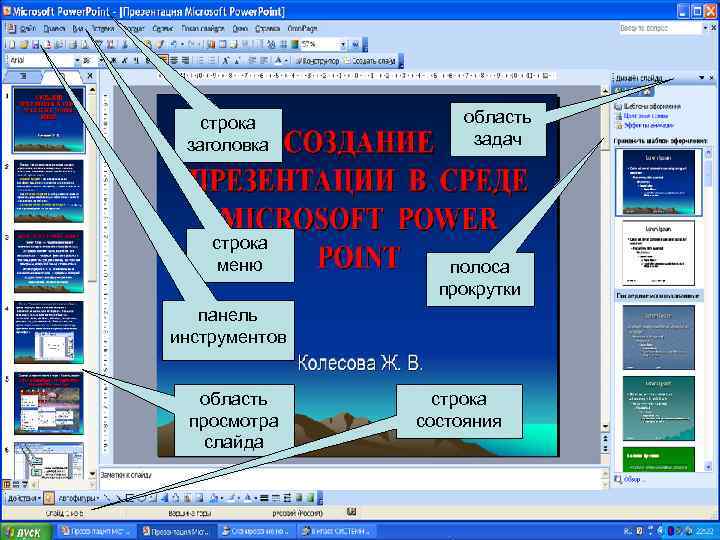Toggle the show grid icon
The width and height of the screenshot is (720, 540).
tap(283, 45)
